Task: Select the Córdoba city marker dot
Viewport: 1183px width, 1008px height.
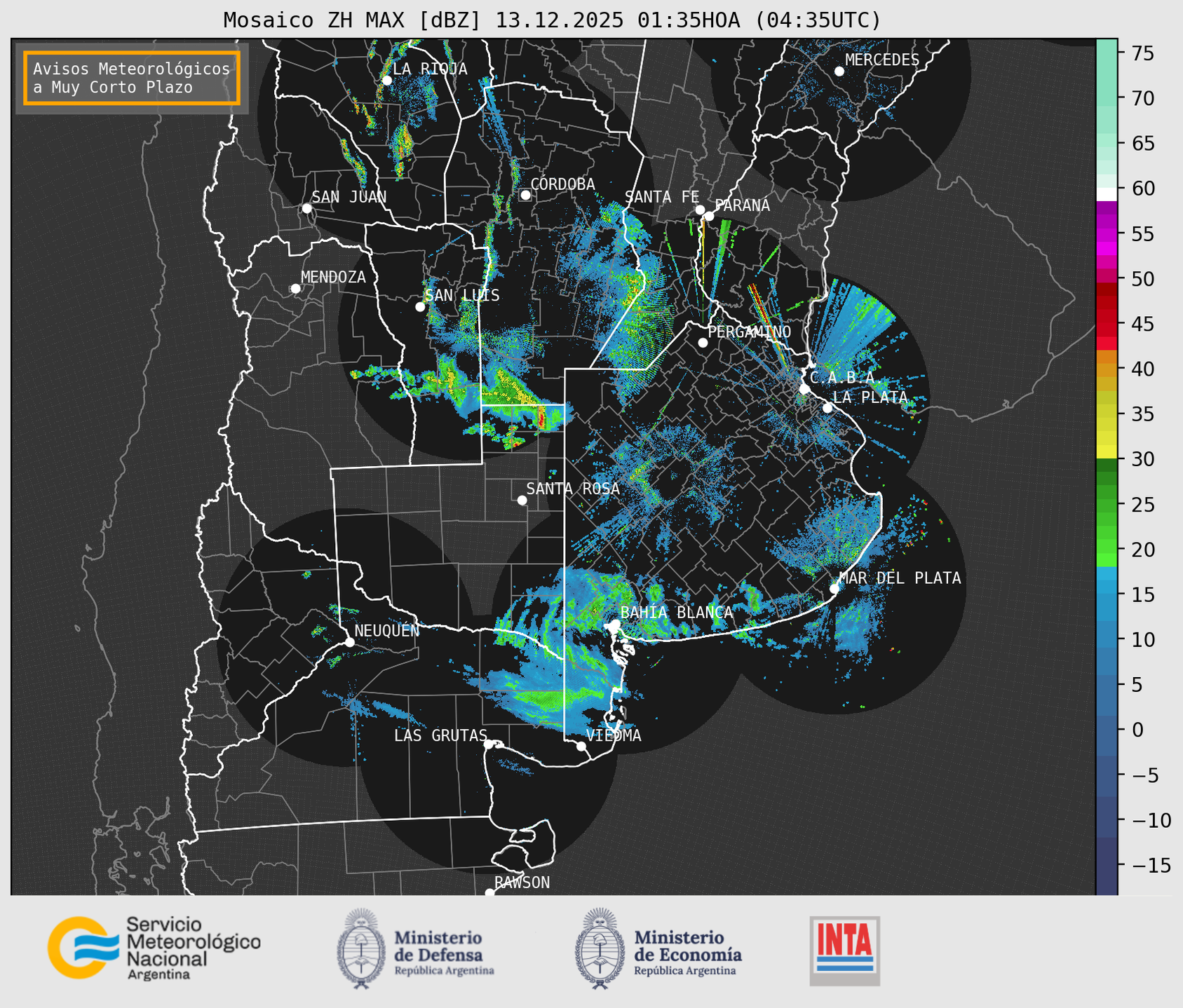Action: [x=525, y=195]
